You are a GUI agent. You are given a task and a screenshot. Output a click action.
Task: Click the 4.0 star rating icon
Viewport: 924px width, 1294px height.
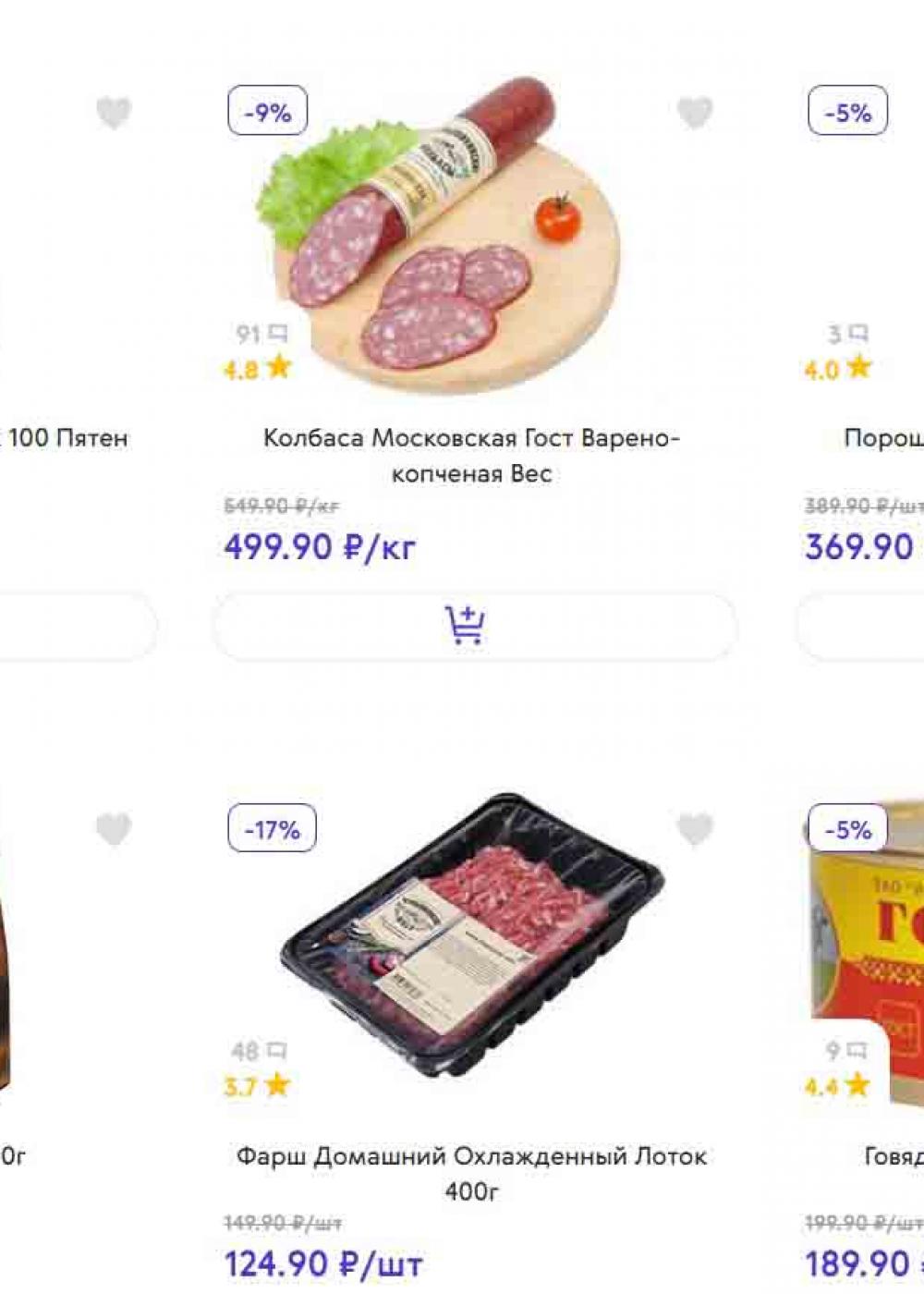(859, 367)
